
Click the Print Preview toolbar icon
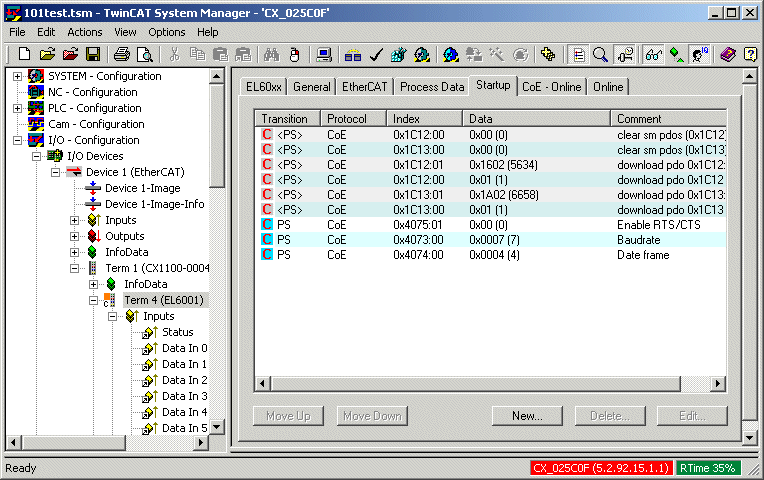tap(144, 54)
